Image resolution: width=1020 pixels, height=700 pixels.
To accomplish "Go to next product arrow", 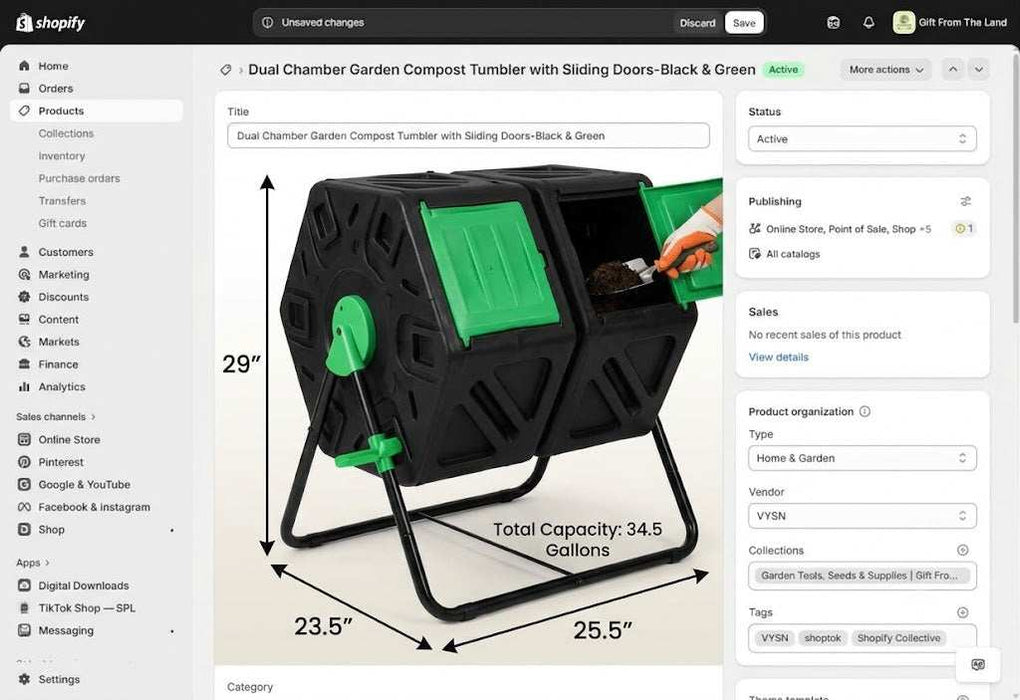I will pyautogui.click(x=979, y=70).
